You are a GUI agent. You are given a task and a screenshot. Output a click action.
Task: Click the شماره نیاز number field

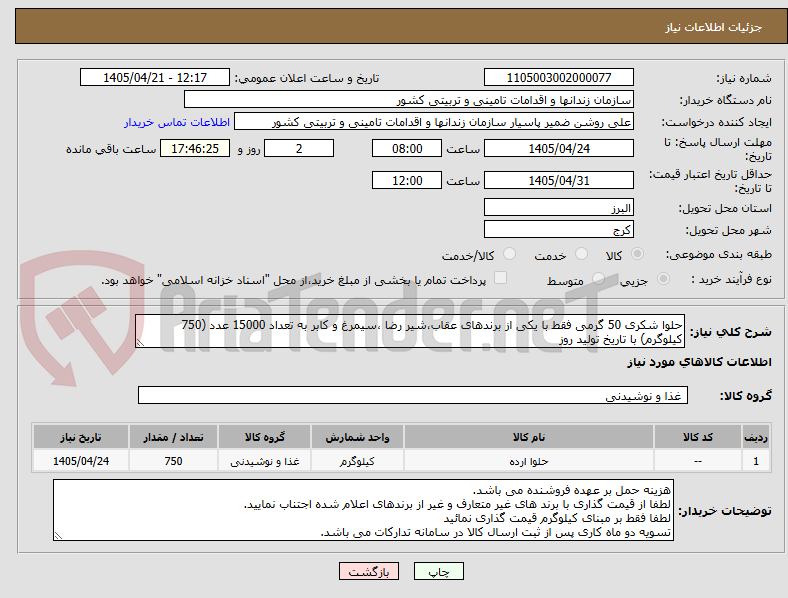point(558,77)
